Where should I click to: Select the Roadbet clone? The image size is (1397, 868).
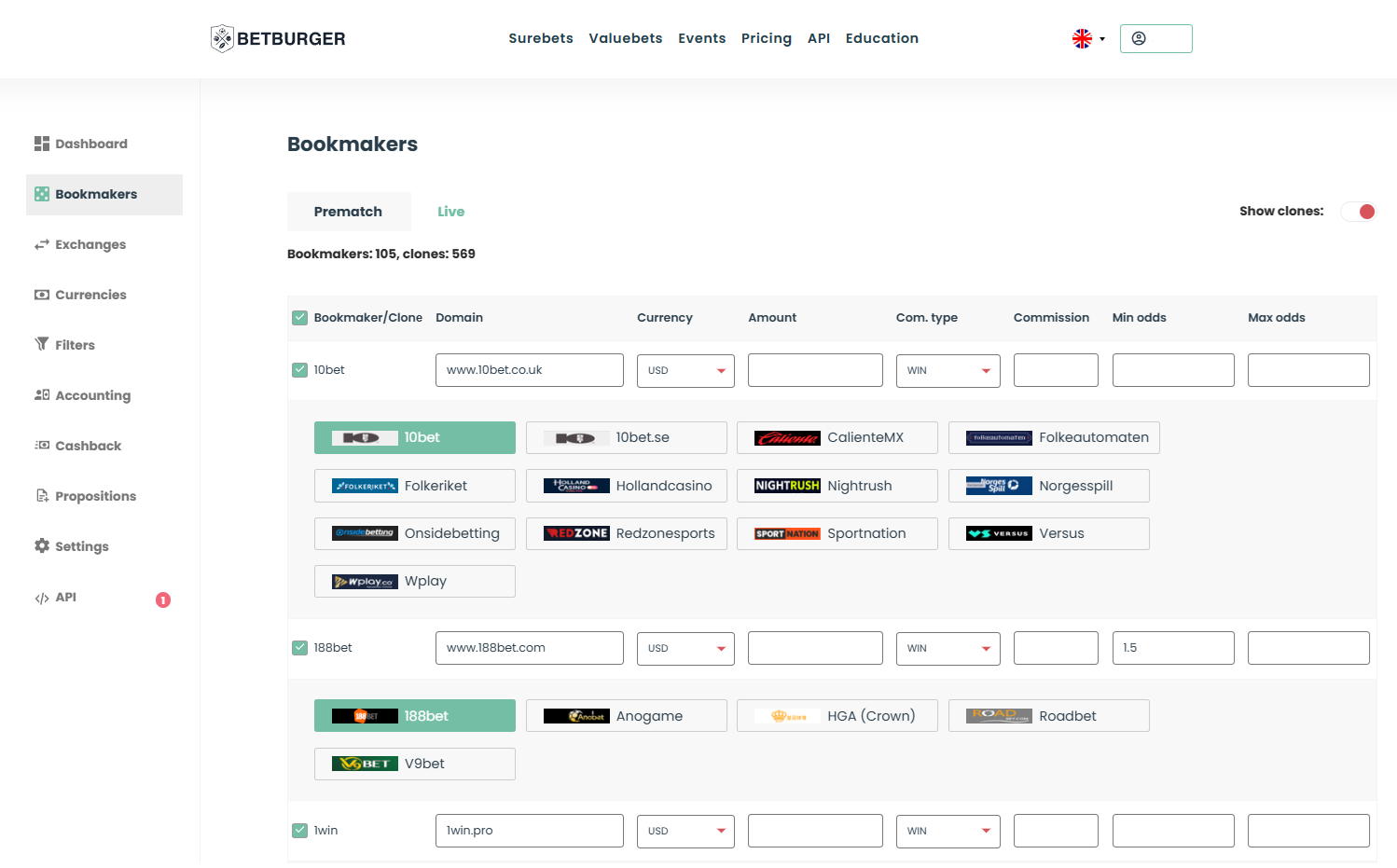[x=1049, y=716]
